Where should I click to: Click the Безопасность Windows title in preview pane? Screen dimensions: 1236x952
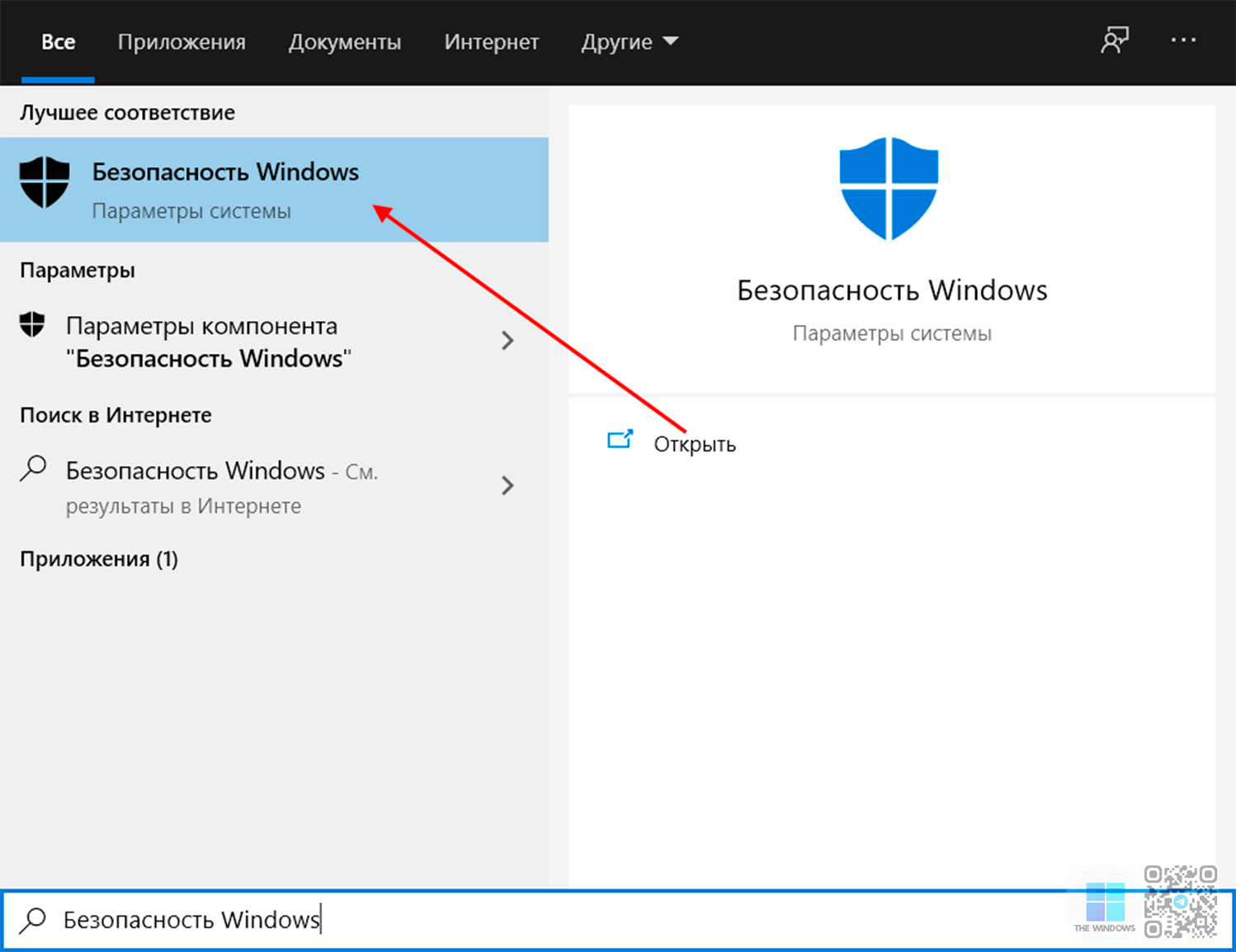(892, 290)
